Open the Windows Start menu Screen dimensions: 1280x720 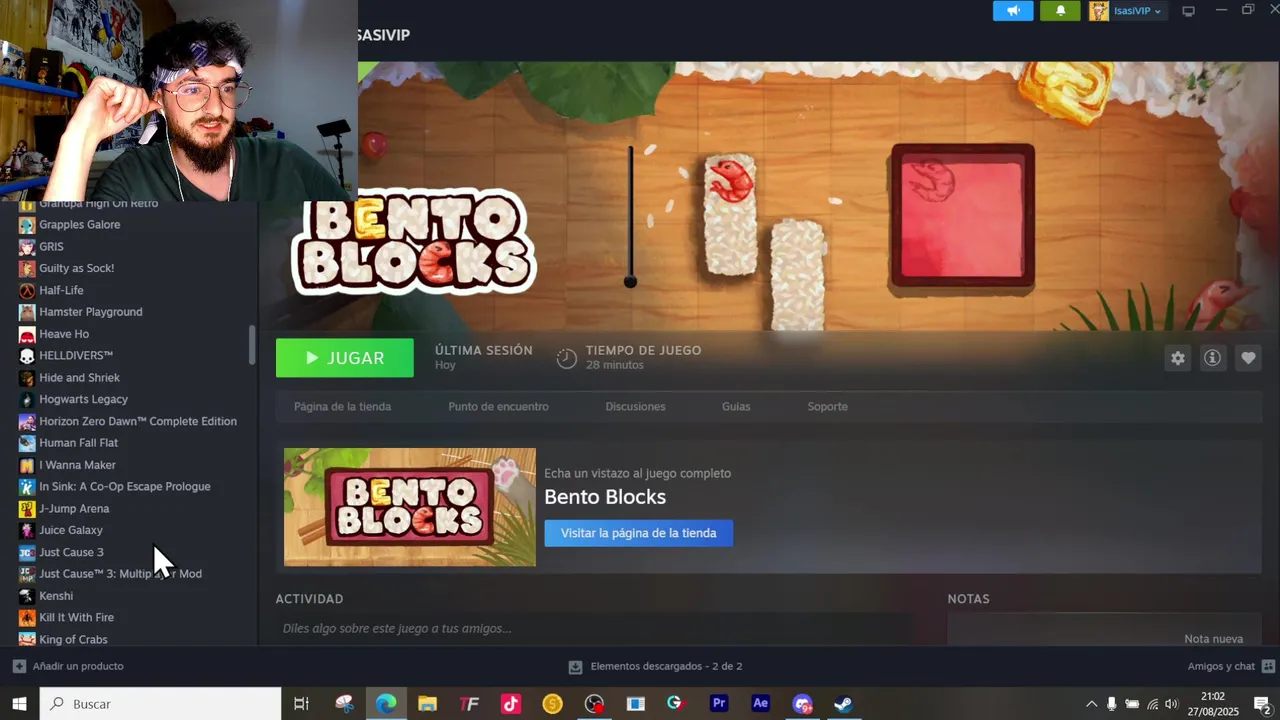19,704
